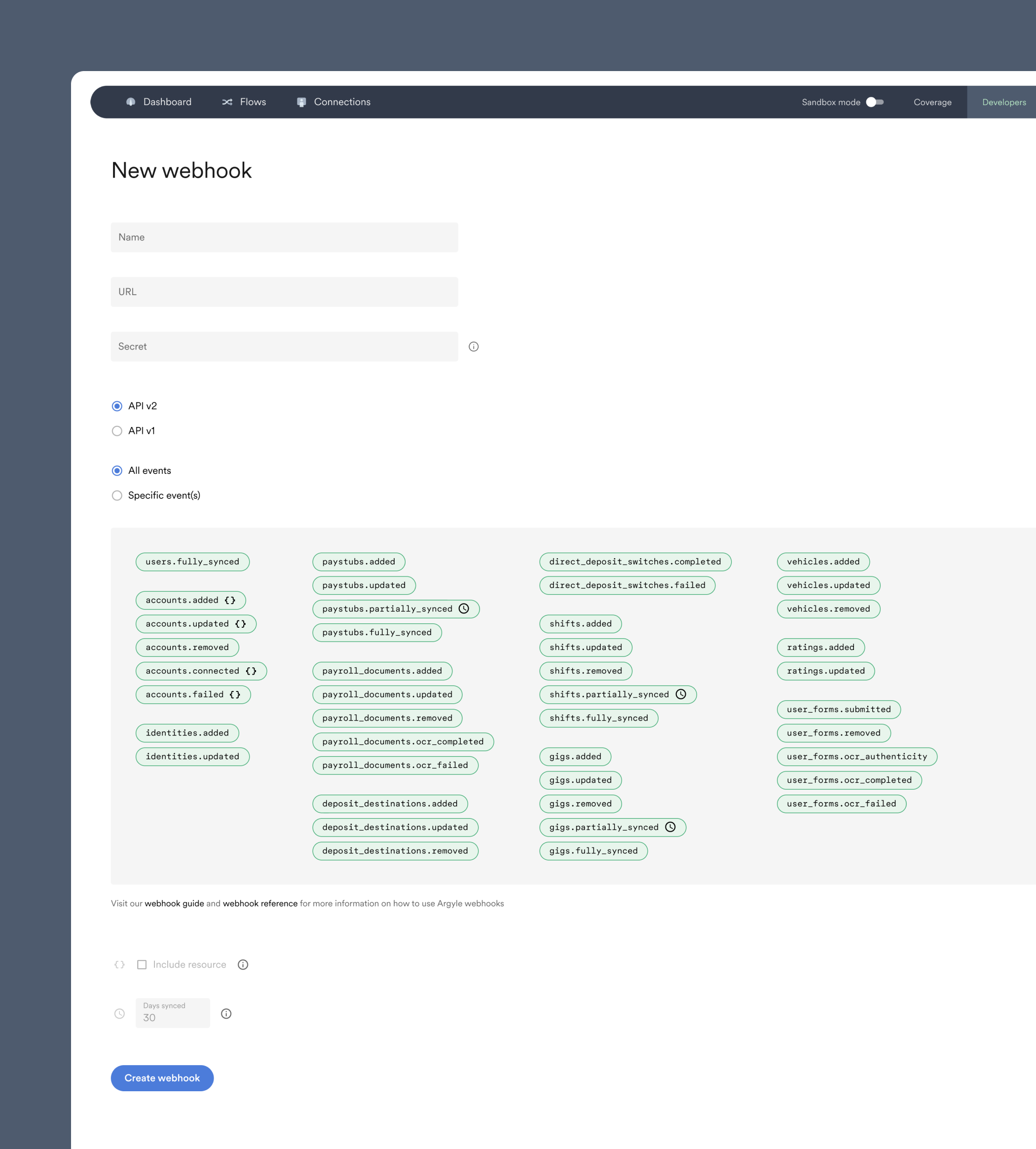Toggle Sandbox mode
The height and width of the screenshot is (1149, 1036).
[x=874, y=102]
